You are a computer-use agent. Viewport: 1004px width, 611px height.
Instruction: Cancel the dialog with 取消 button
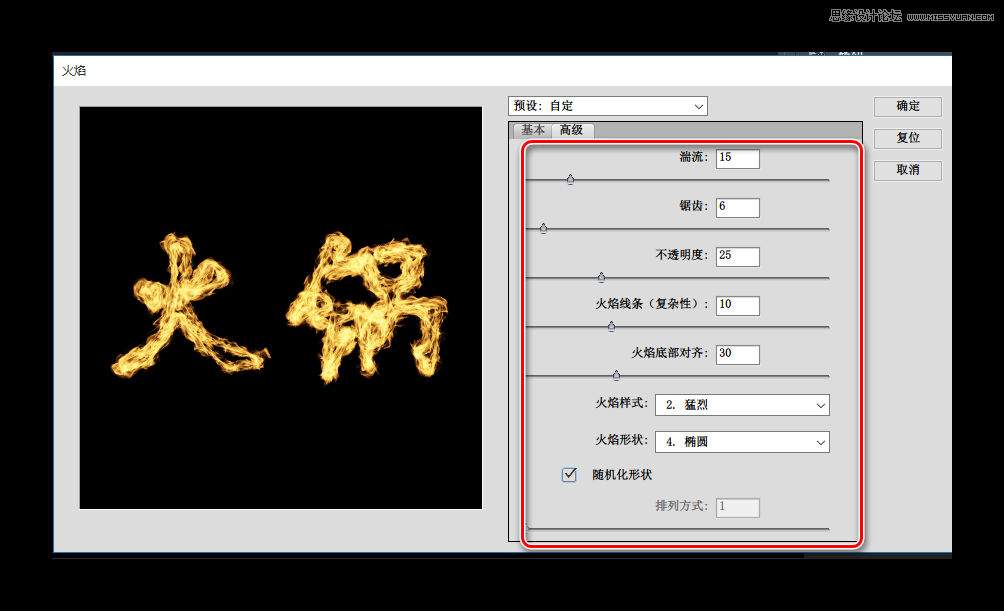coord(907,170)
